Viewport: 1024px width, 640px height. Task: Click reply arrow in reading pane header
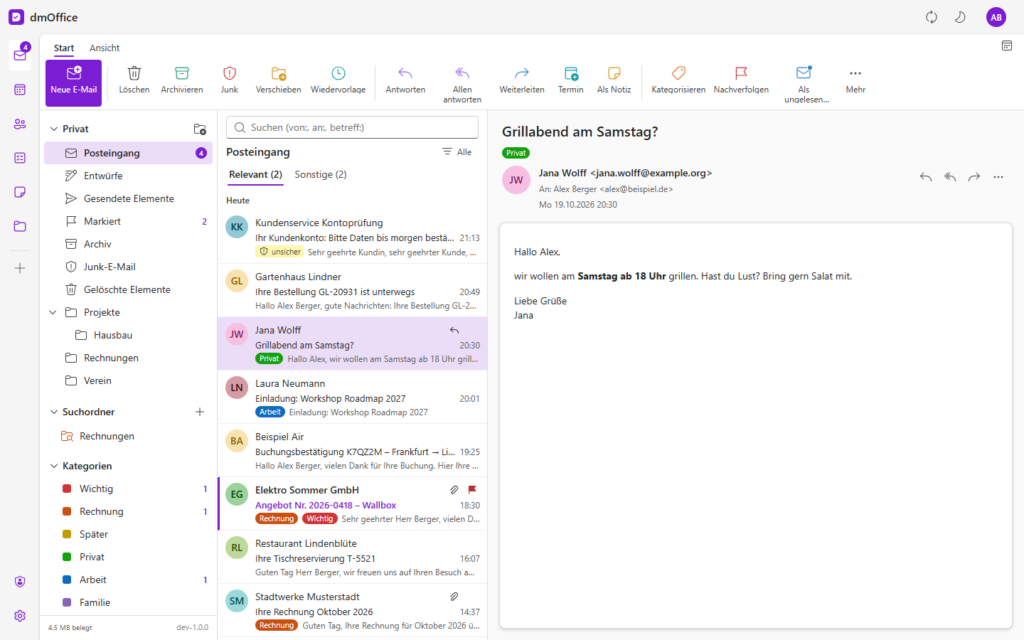[x=925, y=177]
